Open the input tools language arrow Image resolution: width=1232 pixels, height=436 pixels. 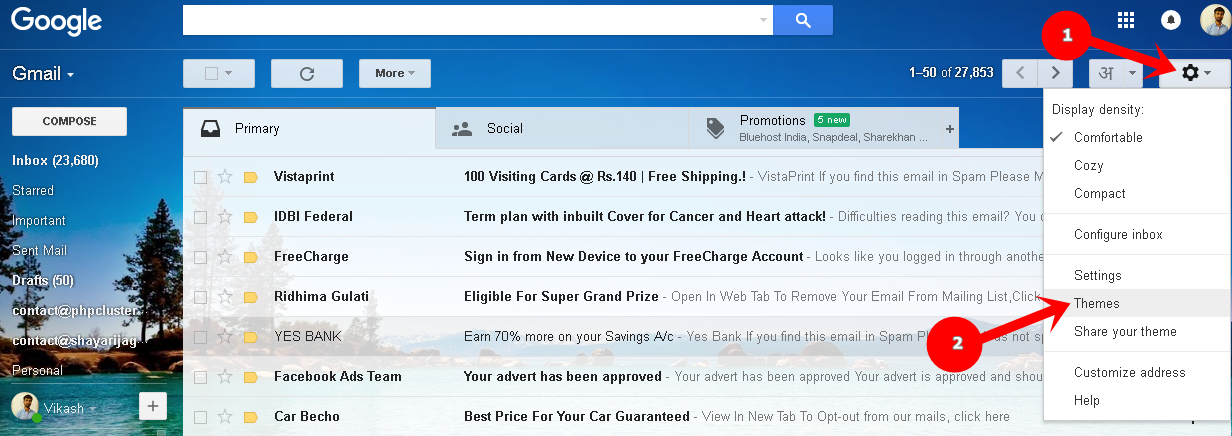point(1133,73)
